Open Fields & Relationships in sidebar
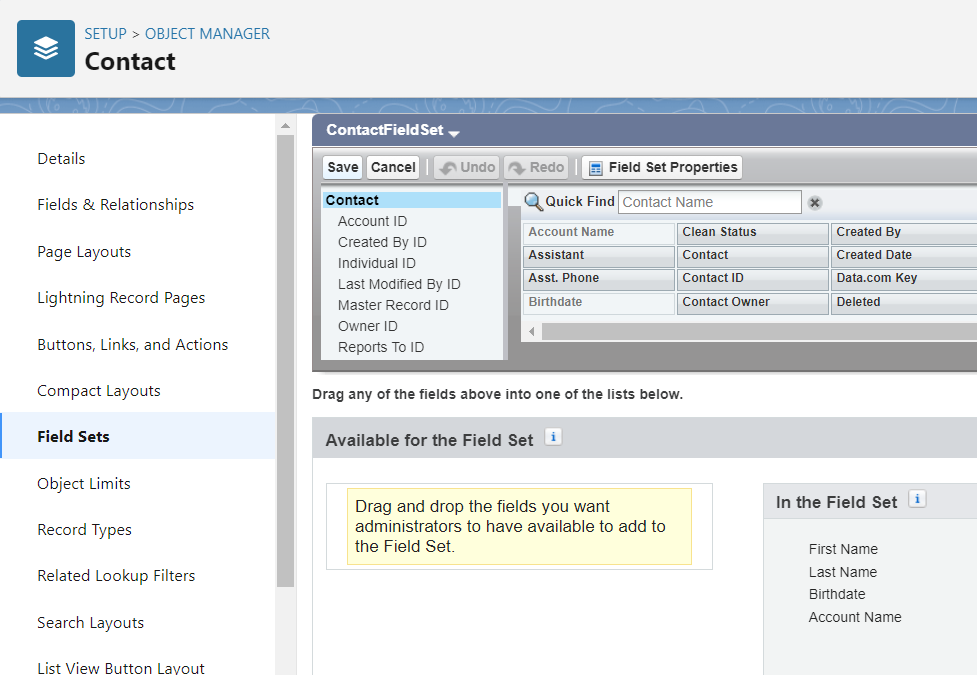The image size is (977, 675). (116, 205)
